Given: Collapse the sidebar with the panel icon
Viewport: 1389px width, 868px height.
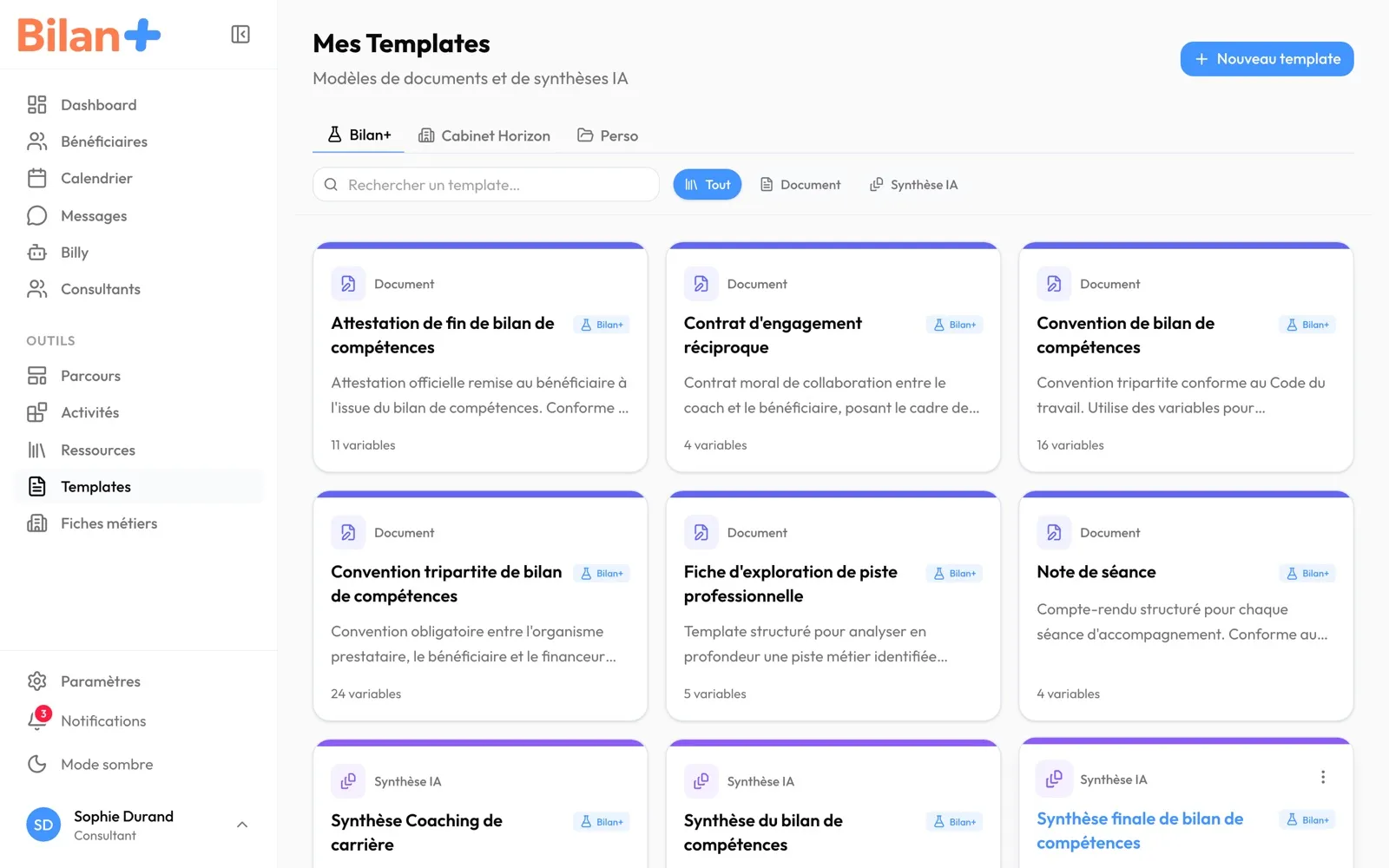Looking at the screenshot, I should (x=240, y=35).
